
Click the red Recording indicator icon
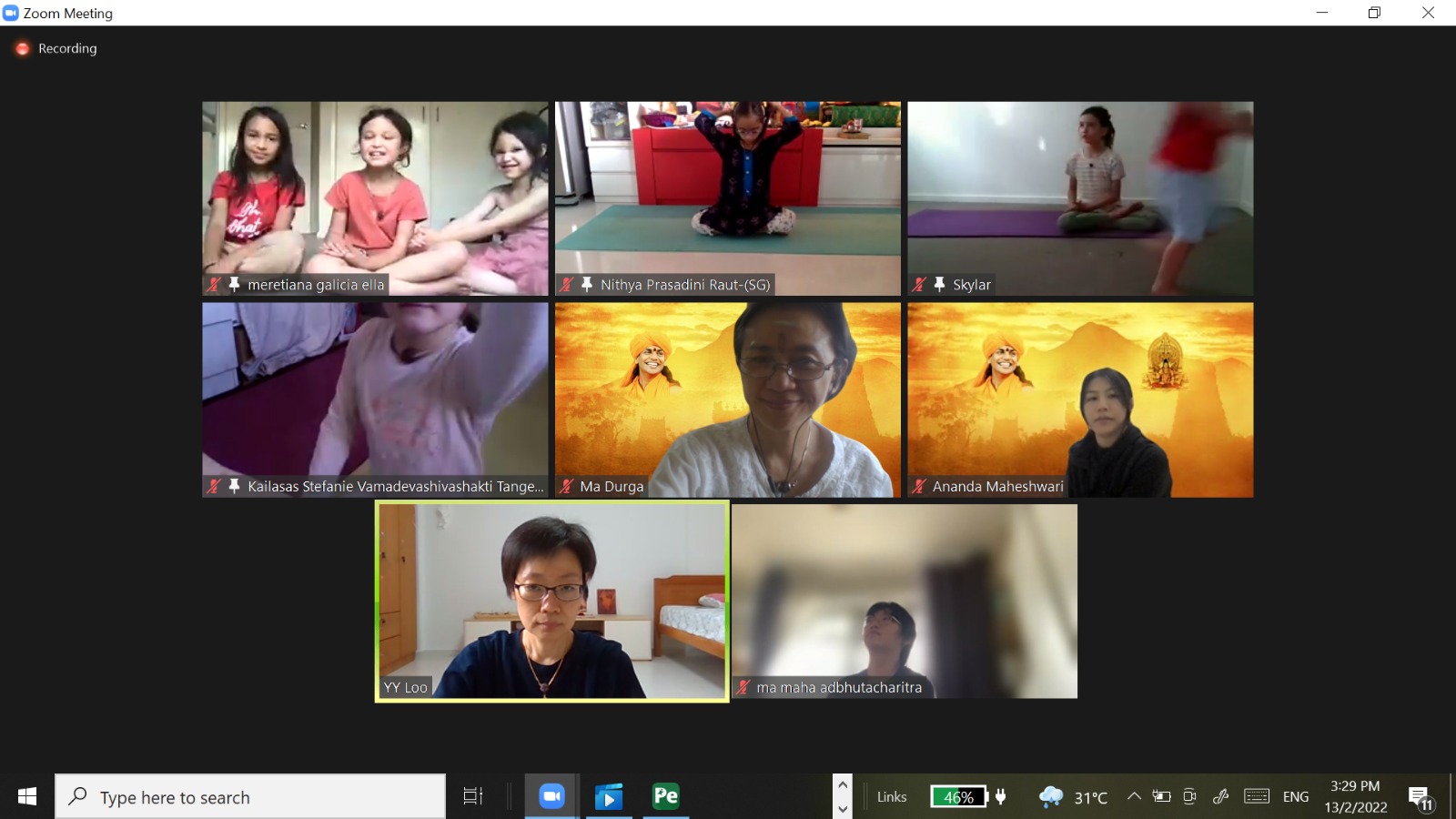22,48
